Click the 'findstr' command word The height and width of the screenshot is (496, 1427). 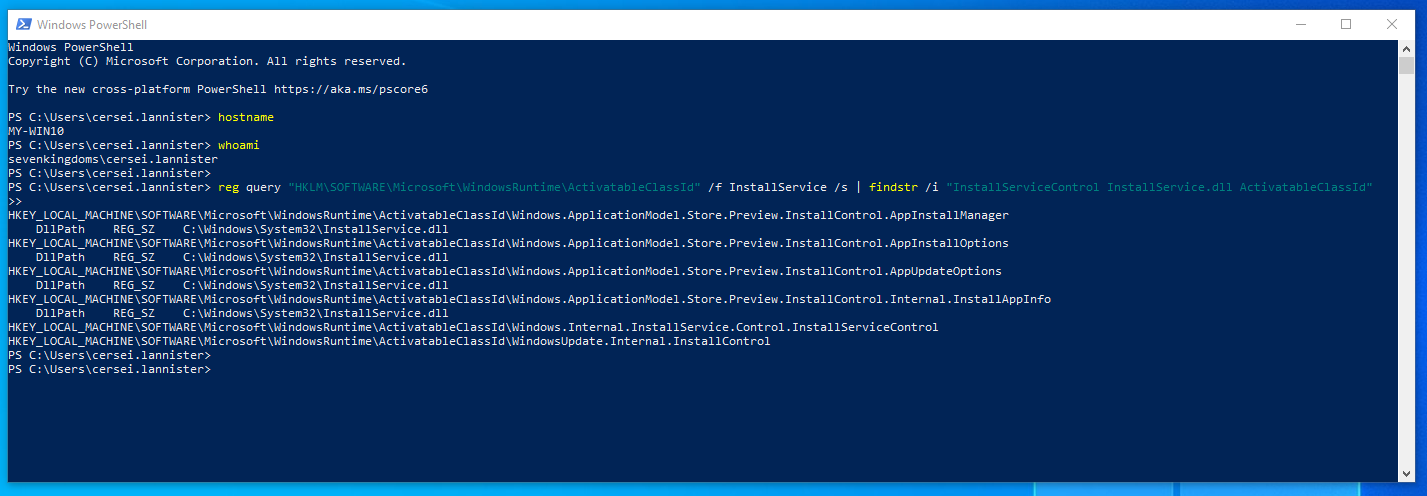pos(894,187)
